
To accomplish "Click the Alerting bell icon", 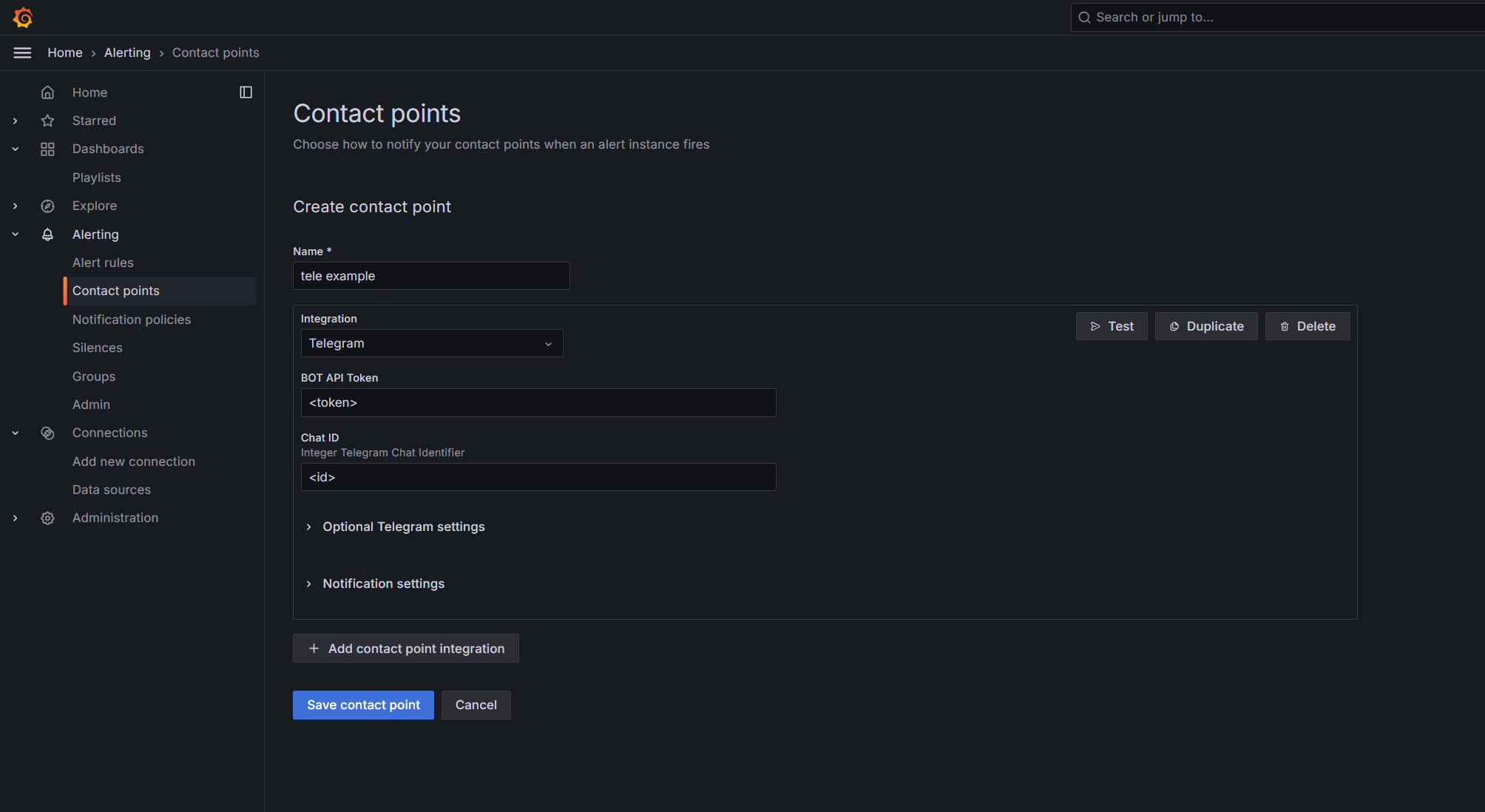I will click(x=47, y=234).
